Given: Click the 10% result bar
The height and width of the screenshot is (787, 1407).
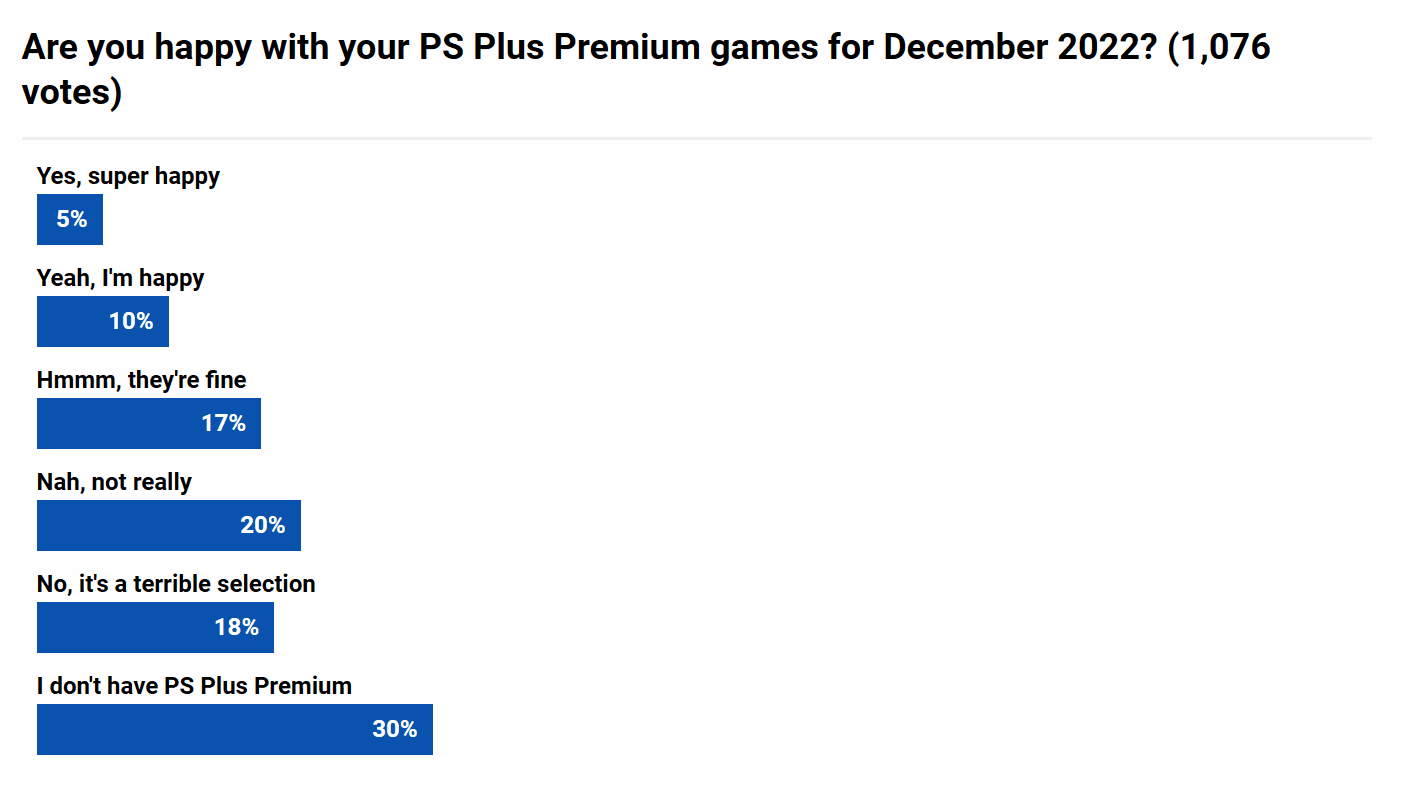Looking at the screenshot, I should 103,321.
